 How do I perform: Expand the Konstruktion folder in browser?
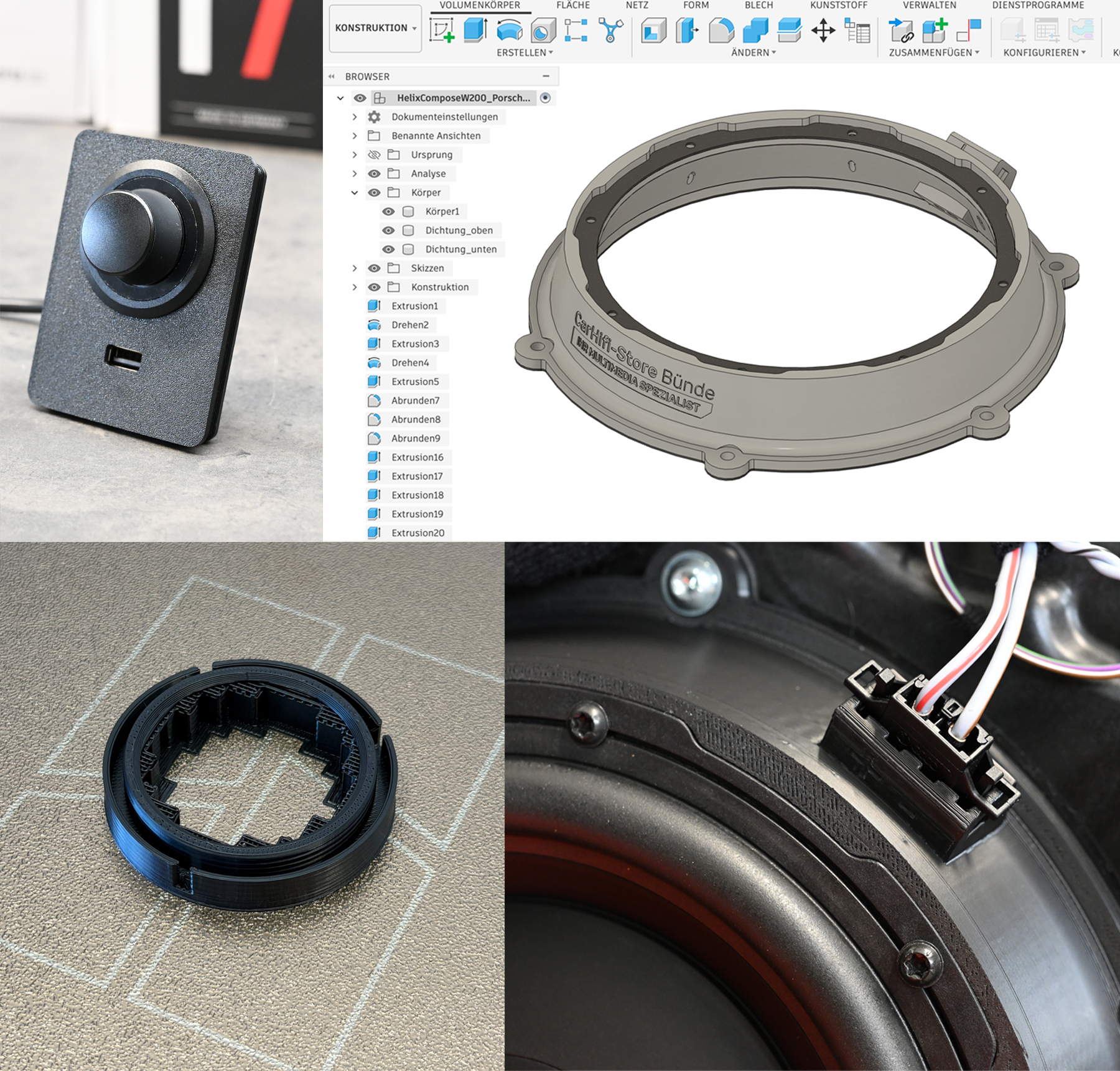coord(355,288)
